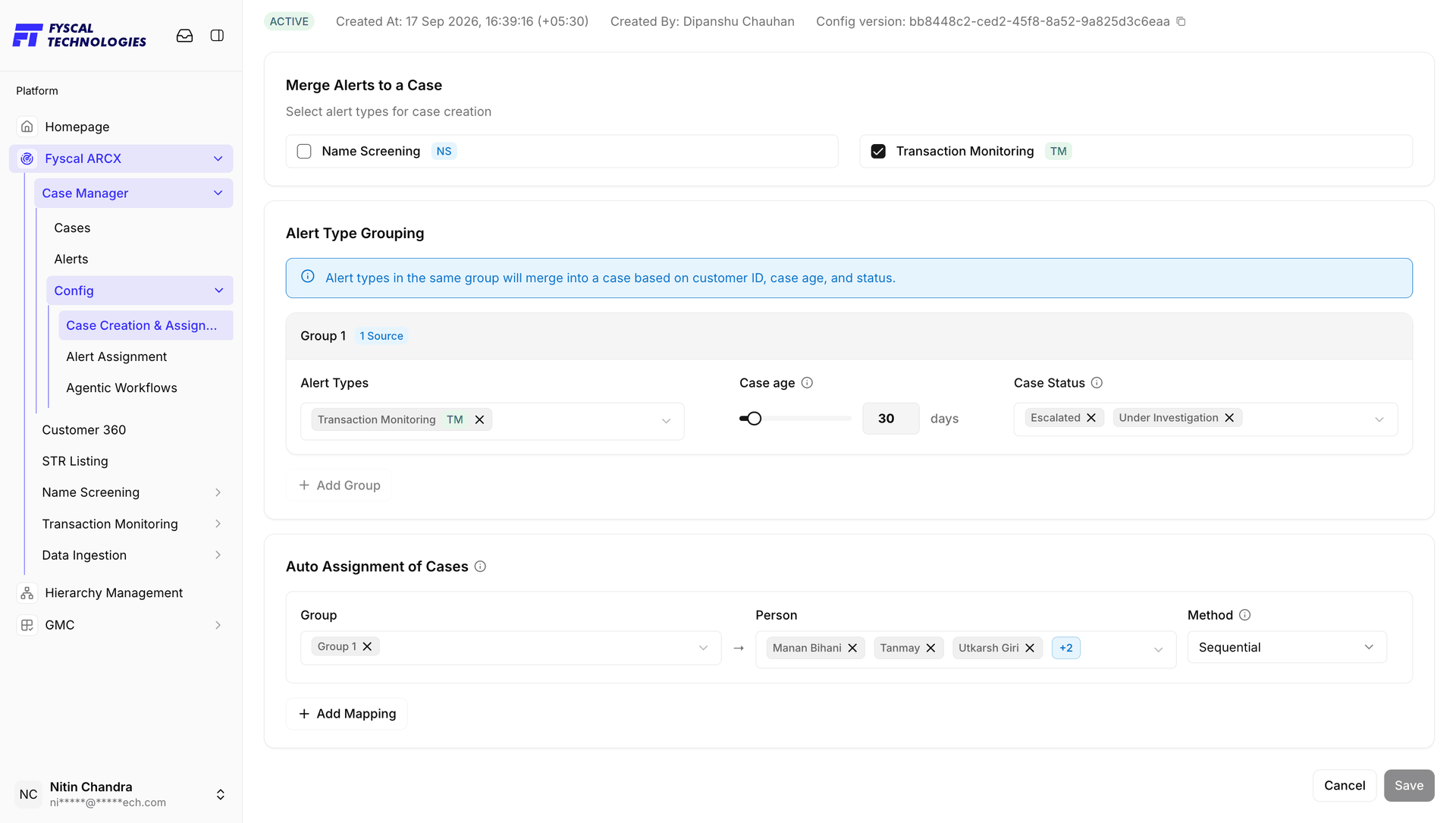Remove Group 1 tag from Group field
Image resolution: width=1456 pixels, height=823 pixels.
(x=367, y=646)
